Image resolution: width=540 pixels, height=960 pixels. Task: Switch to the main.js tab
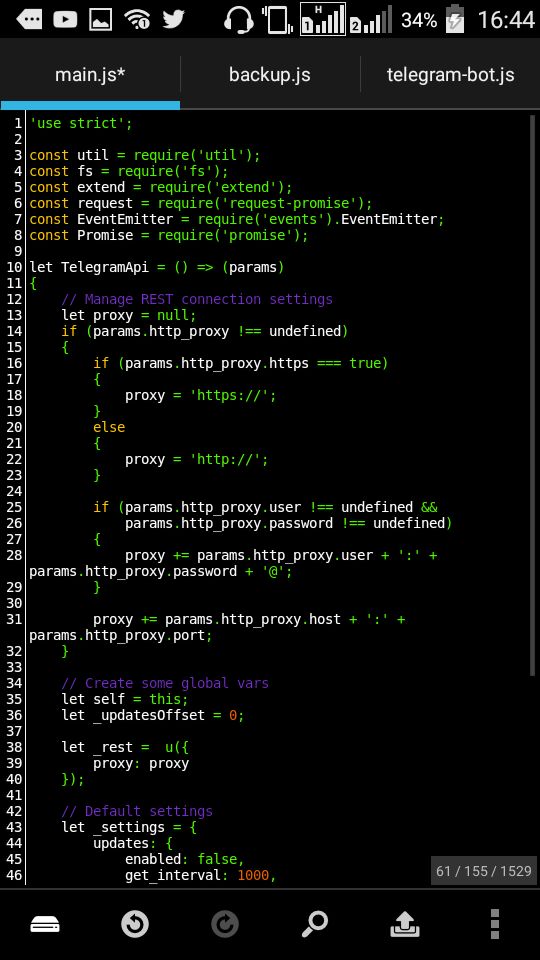pos(90,75)
